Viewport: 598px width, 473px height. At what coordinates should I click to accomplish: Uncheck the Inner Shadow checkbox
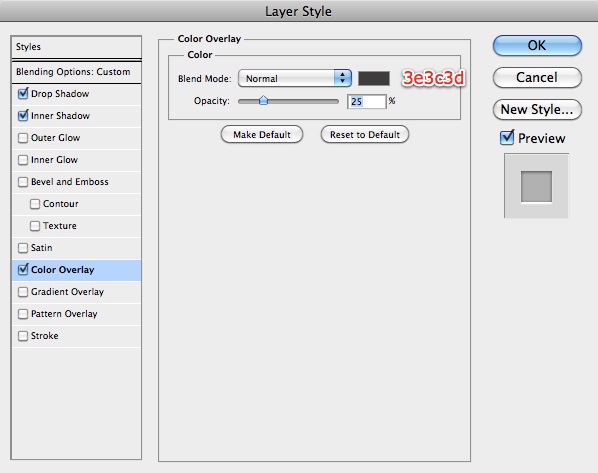coord(23,116)
